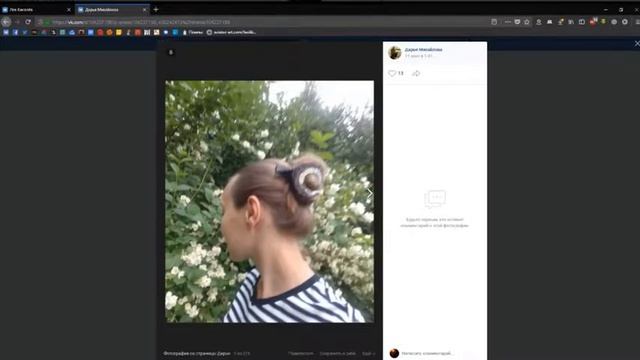The height and width of the screenshot is (360, 640).
Task: Toggle the sidebar toolbar icon
Action: [581, 22]
